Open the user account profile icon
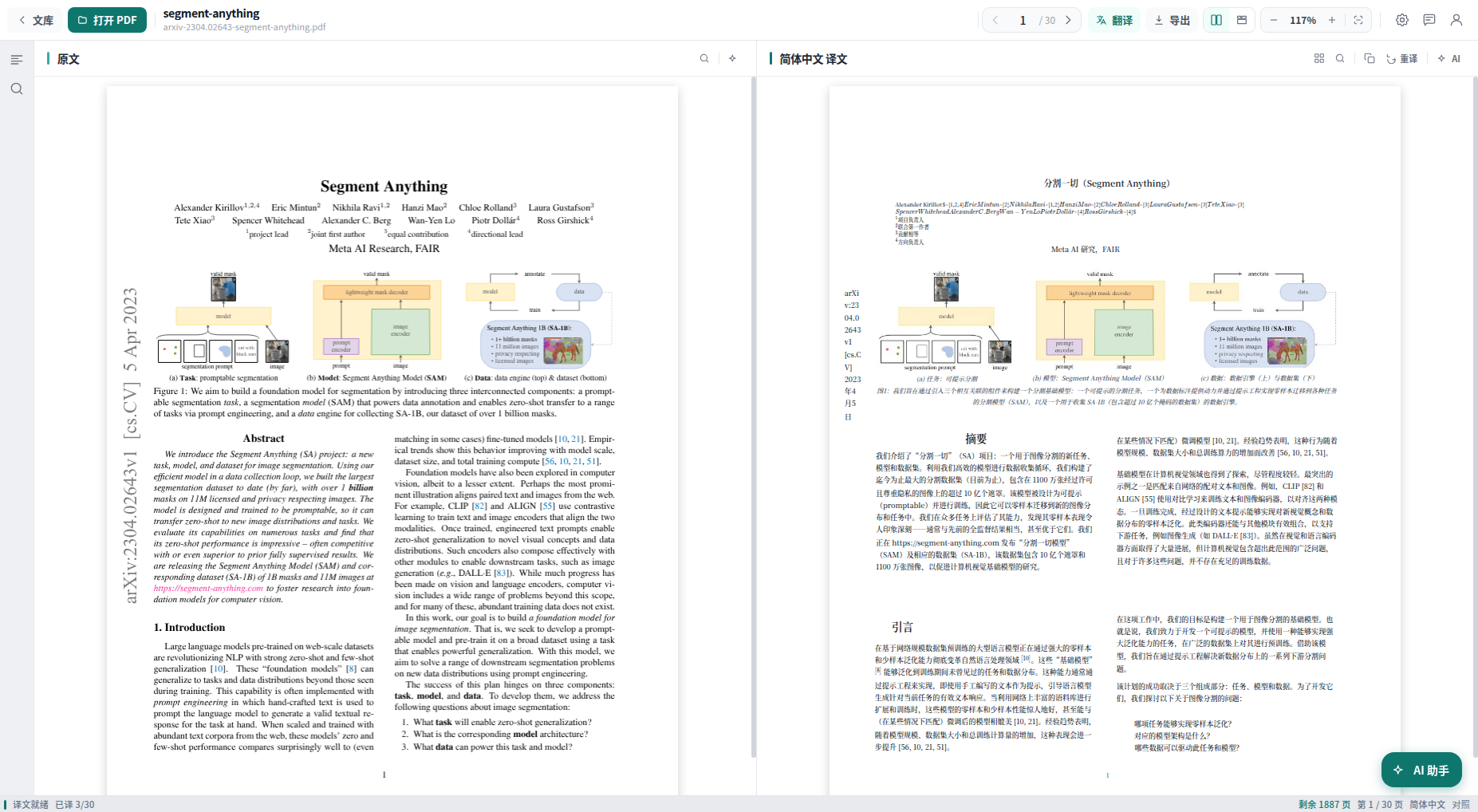Viewport: 1478px width, 812px height. pyautogui.click(x=1456, y=20)
